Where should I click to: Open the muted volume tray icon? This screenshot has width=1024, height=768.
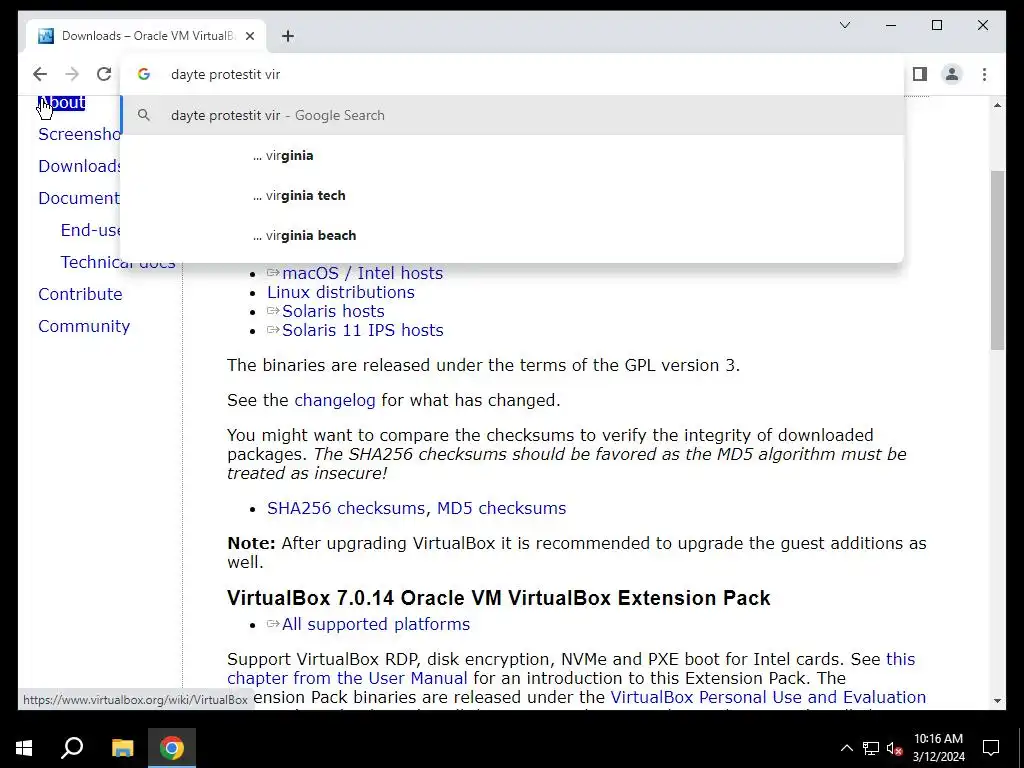click(895, 748)
